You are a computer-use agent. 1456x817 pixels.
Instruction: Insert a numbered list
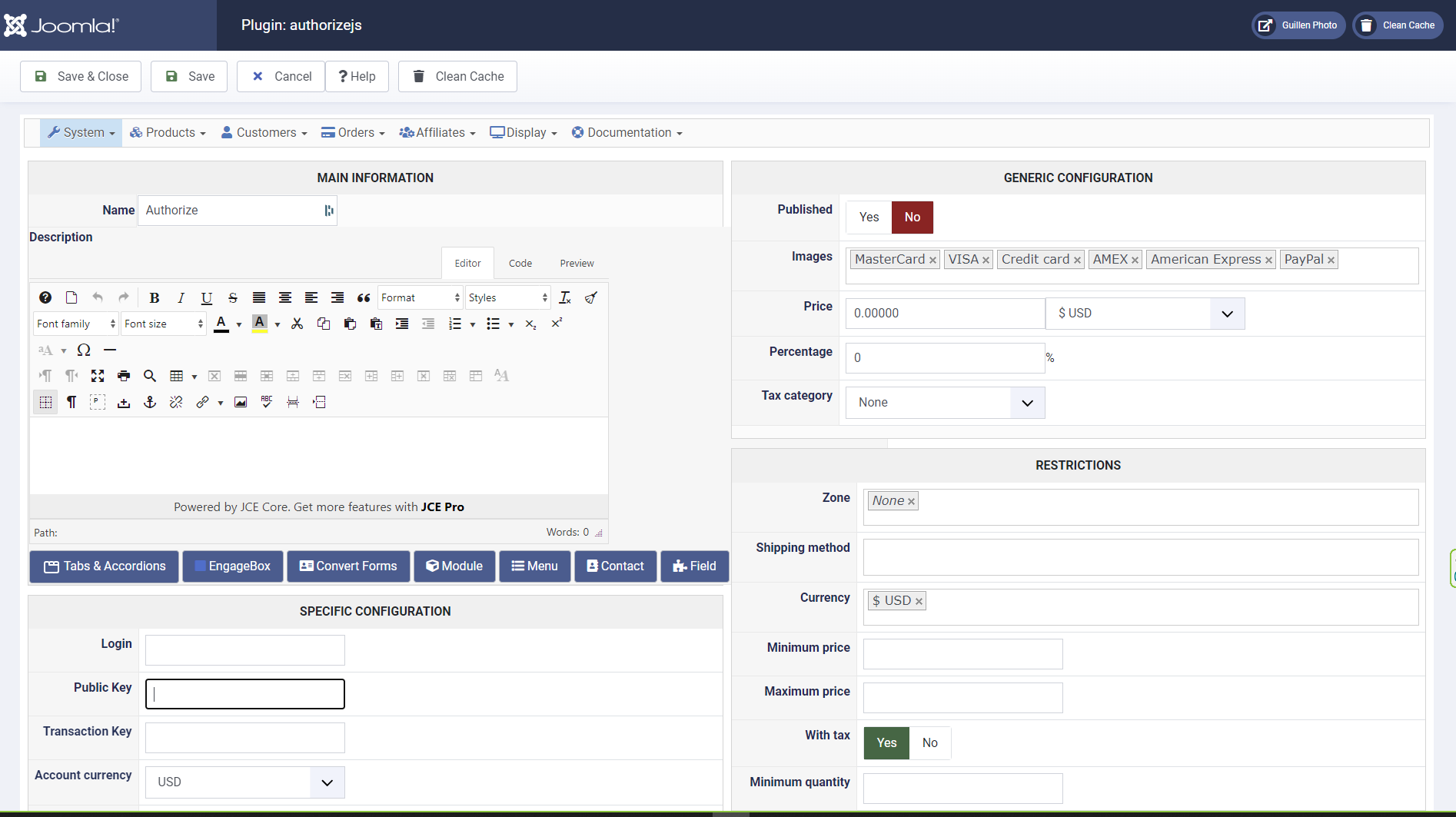[455, 324]
